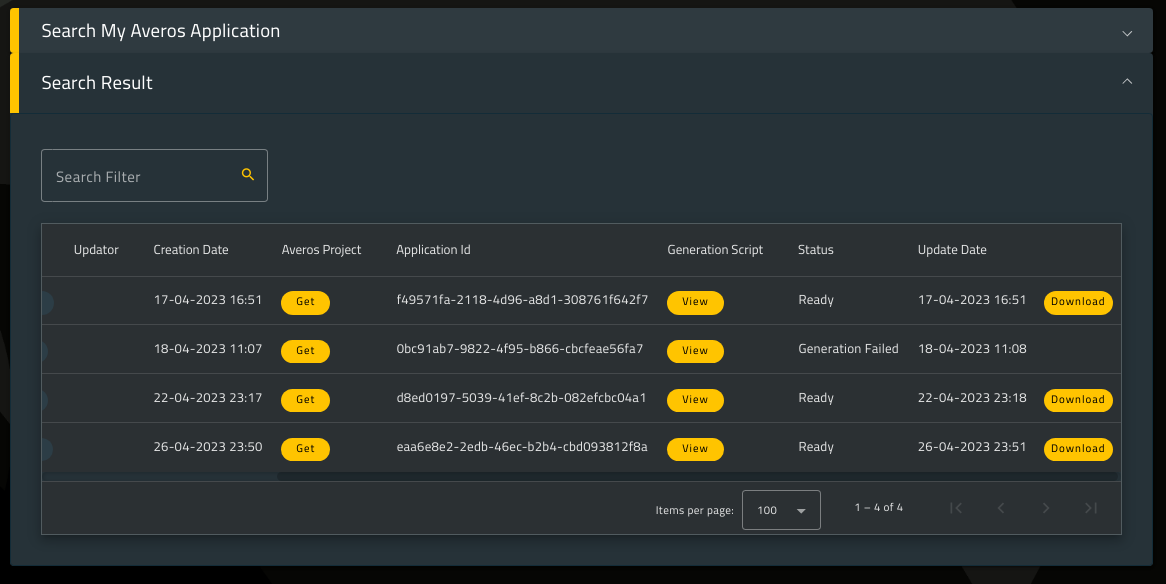Download the application updated 17-04-2023 16:51

(x=1078, y=302)
